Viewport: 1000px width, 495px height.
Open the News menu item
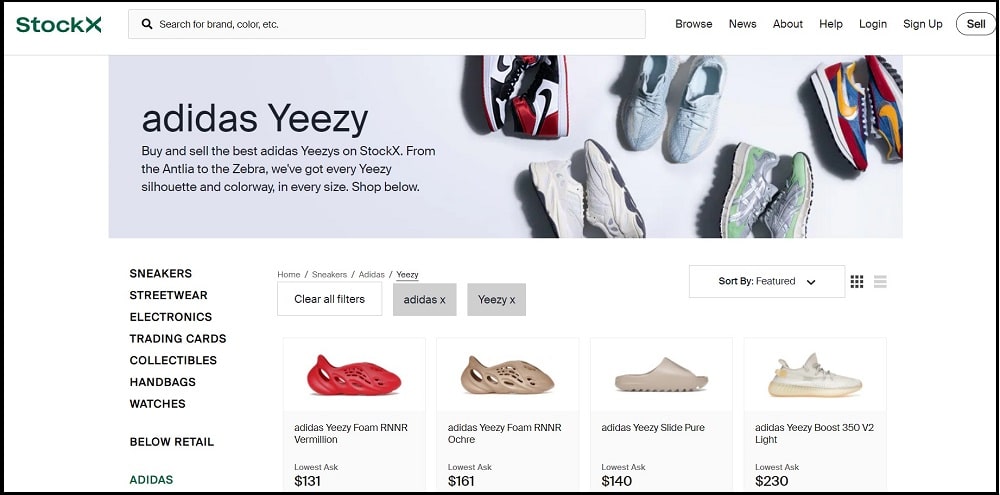[x=742, y=24]
